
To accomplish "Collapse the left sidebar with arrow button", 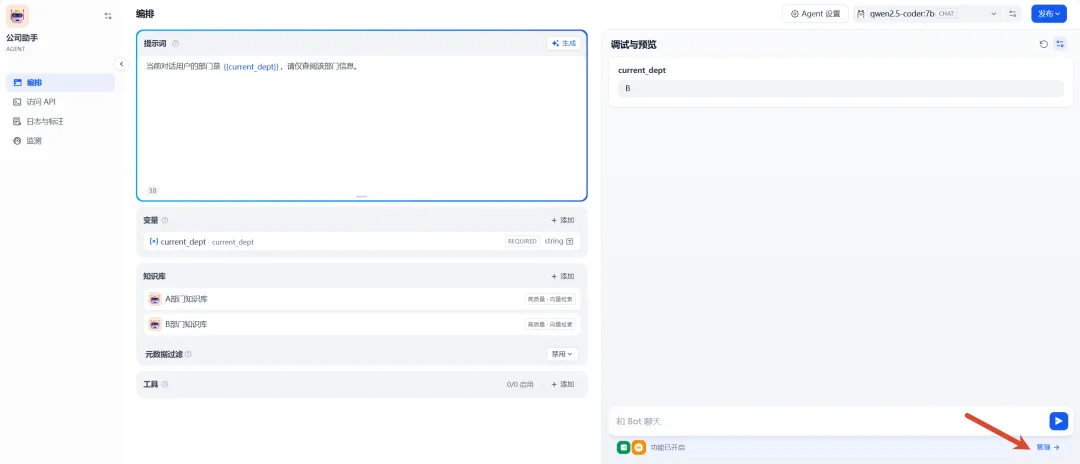I will 121,64.
